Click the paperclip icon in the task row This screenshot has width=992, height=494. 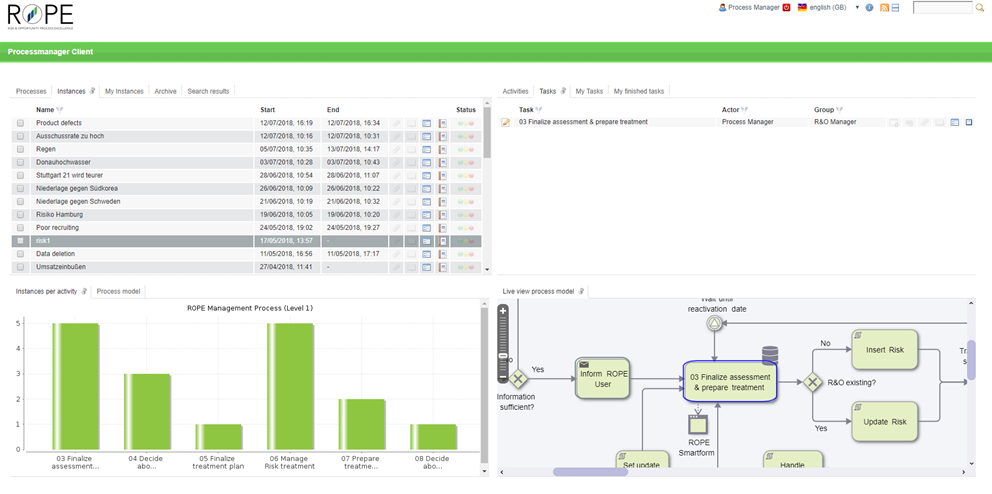coord(924,122)
